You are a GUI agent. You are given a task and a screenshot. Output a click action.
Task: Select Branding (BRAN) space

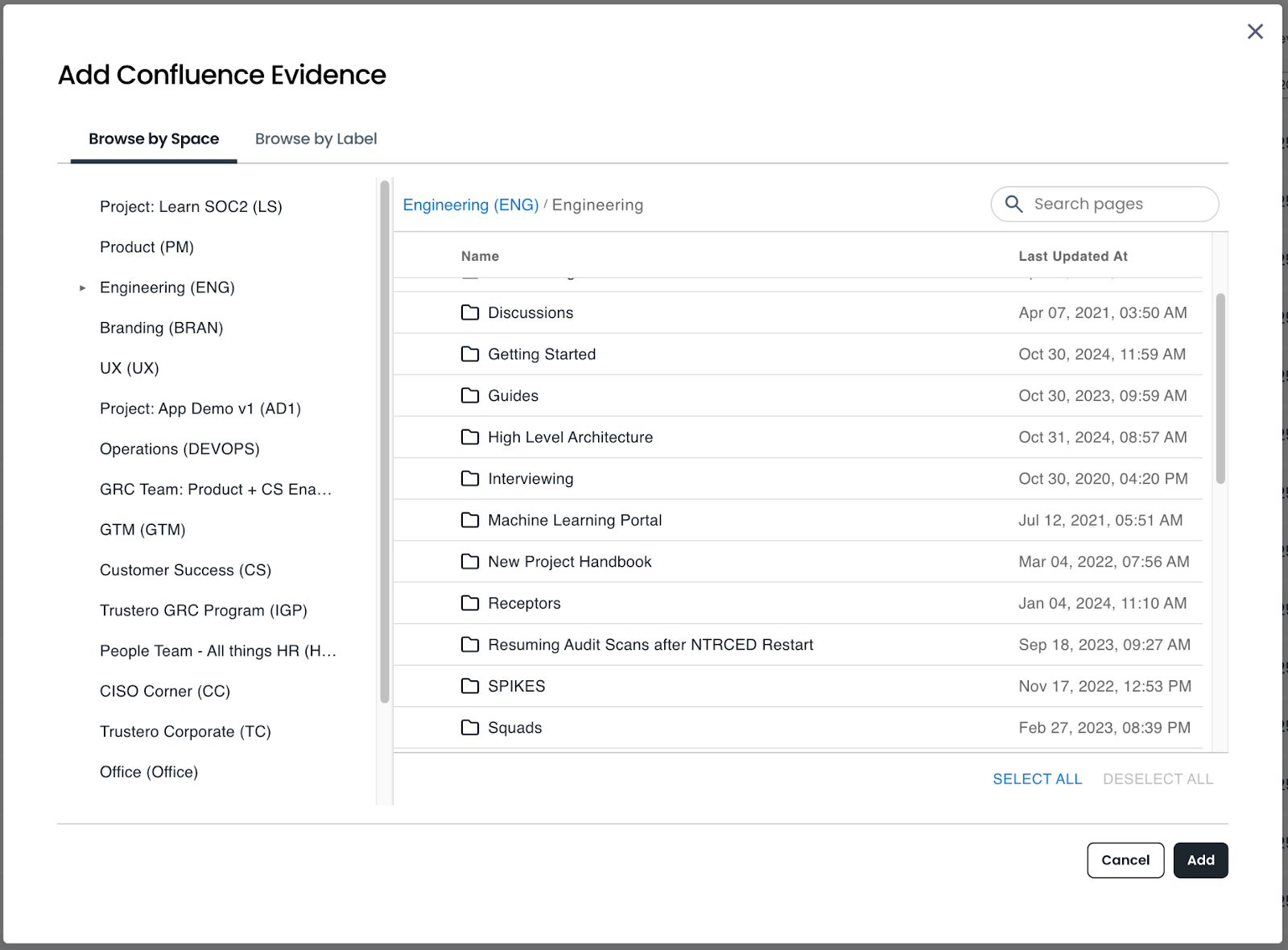point(162,328)
